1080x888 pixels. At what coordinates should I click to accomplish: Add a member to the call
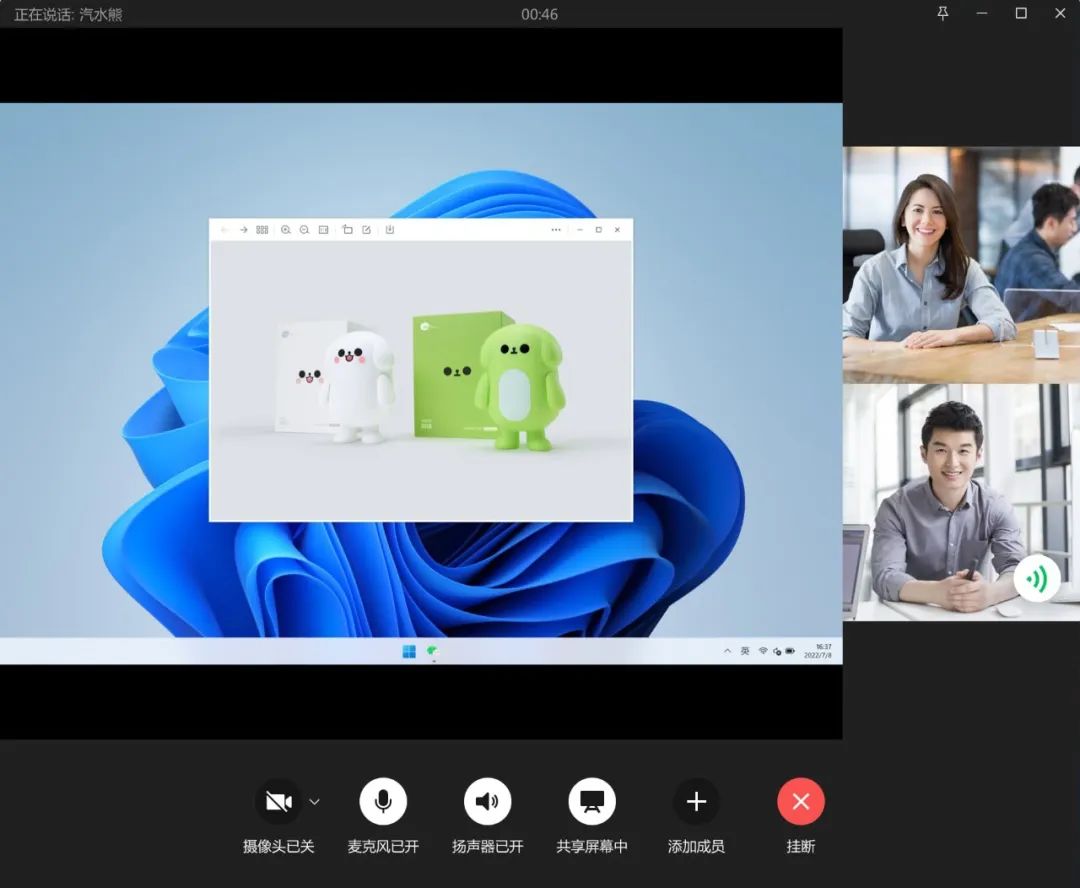tap(696, 801)
